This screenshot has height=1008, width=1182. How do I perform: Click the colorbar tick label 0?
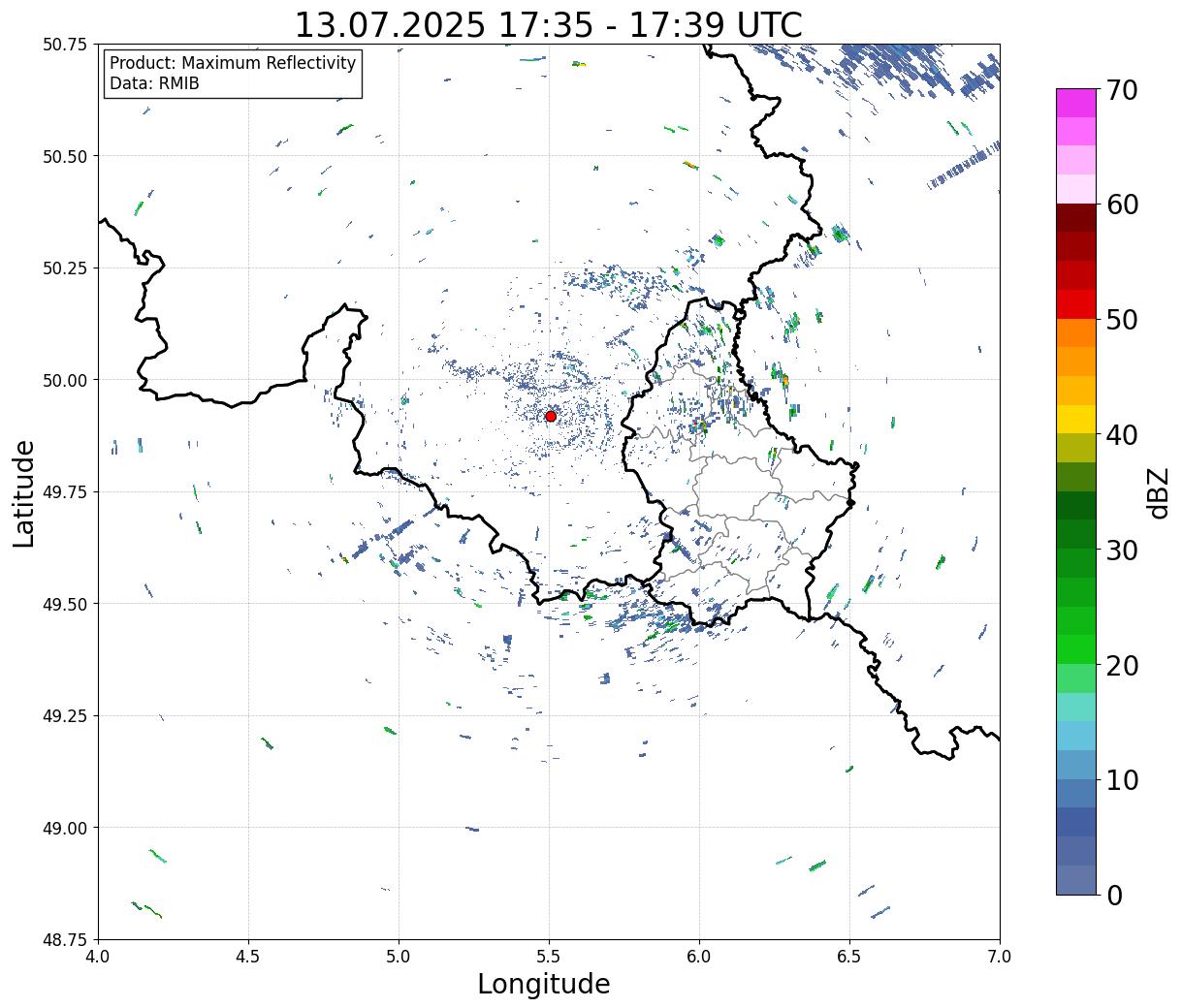point(1114,896)
